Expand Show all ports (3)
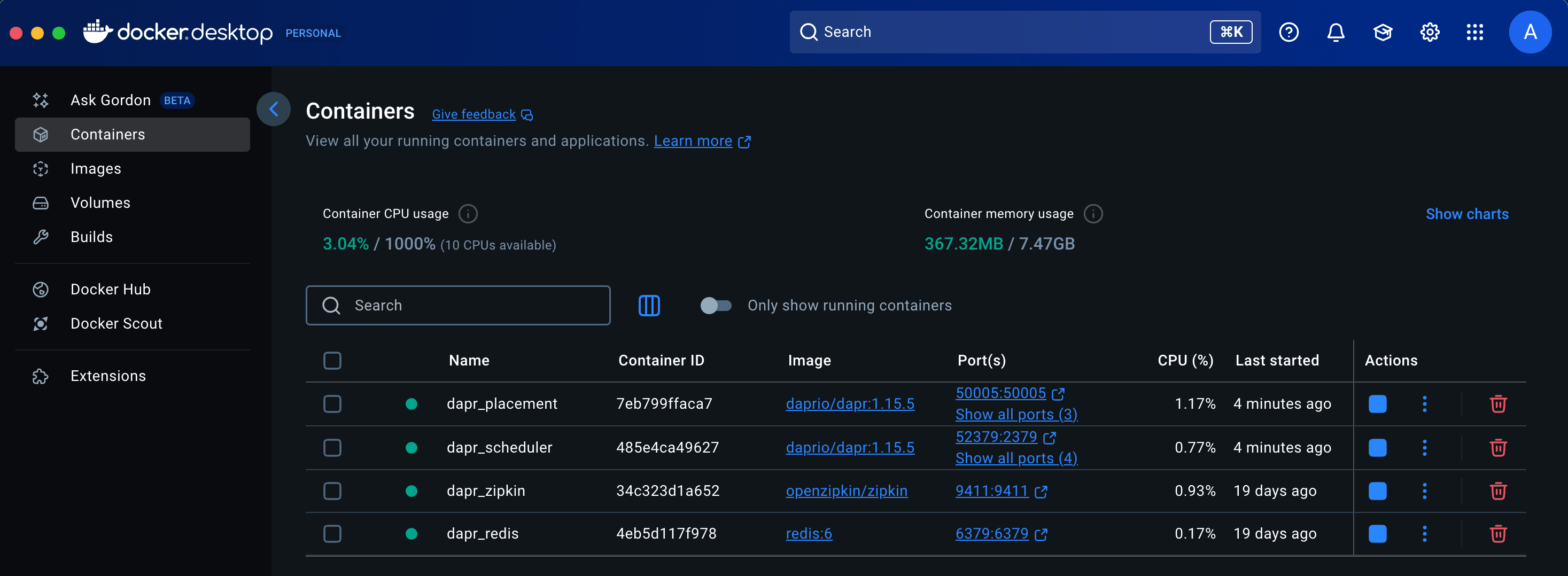This screenshot has height=576, width=1568. pyautogui.click(x=1016, y=415)
